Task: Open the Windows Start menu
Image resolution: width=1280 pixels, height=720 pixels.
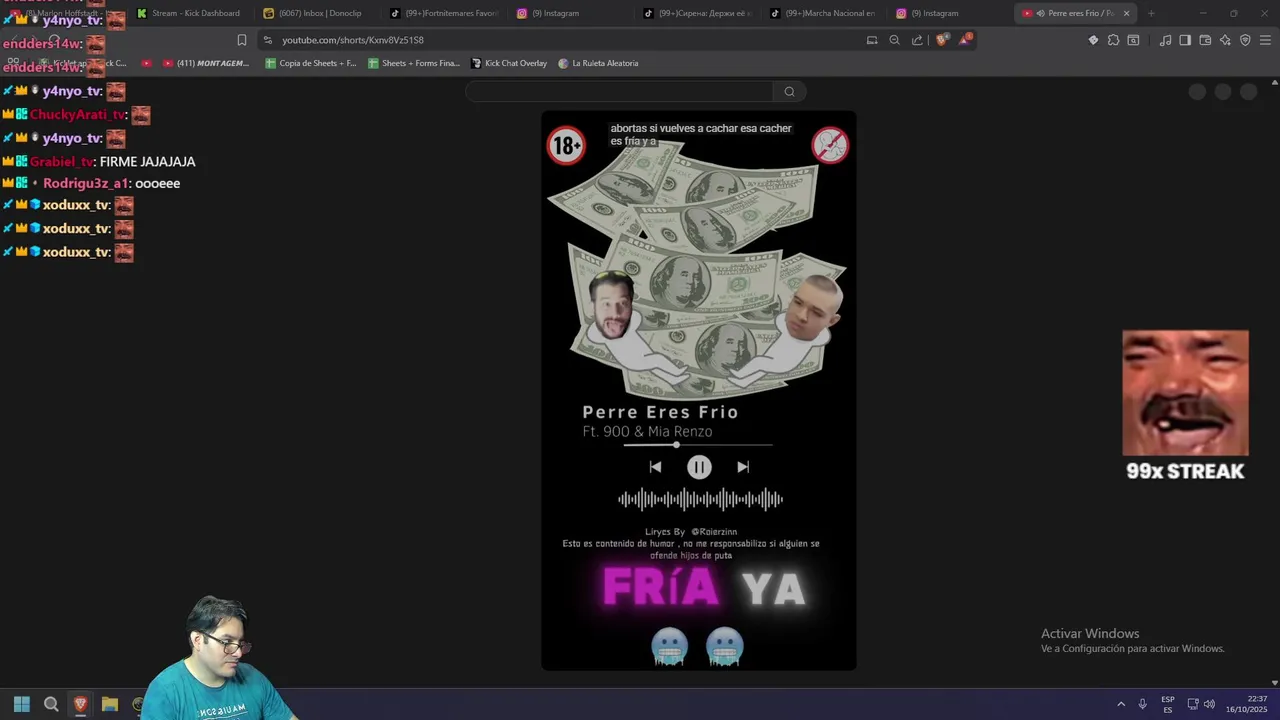Action: (22, 704)
